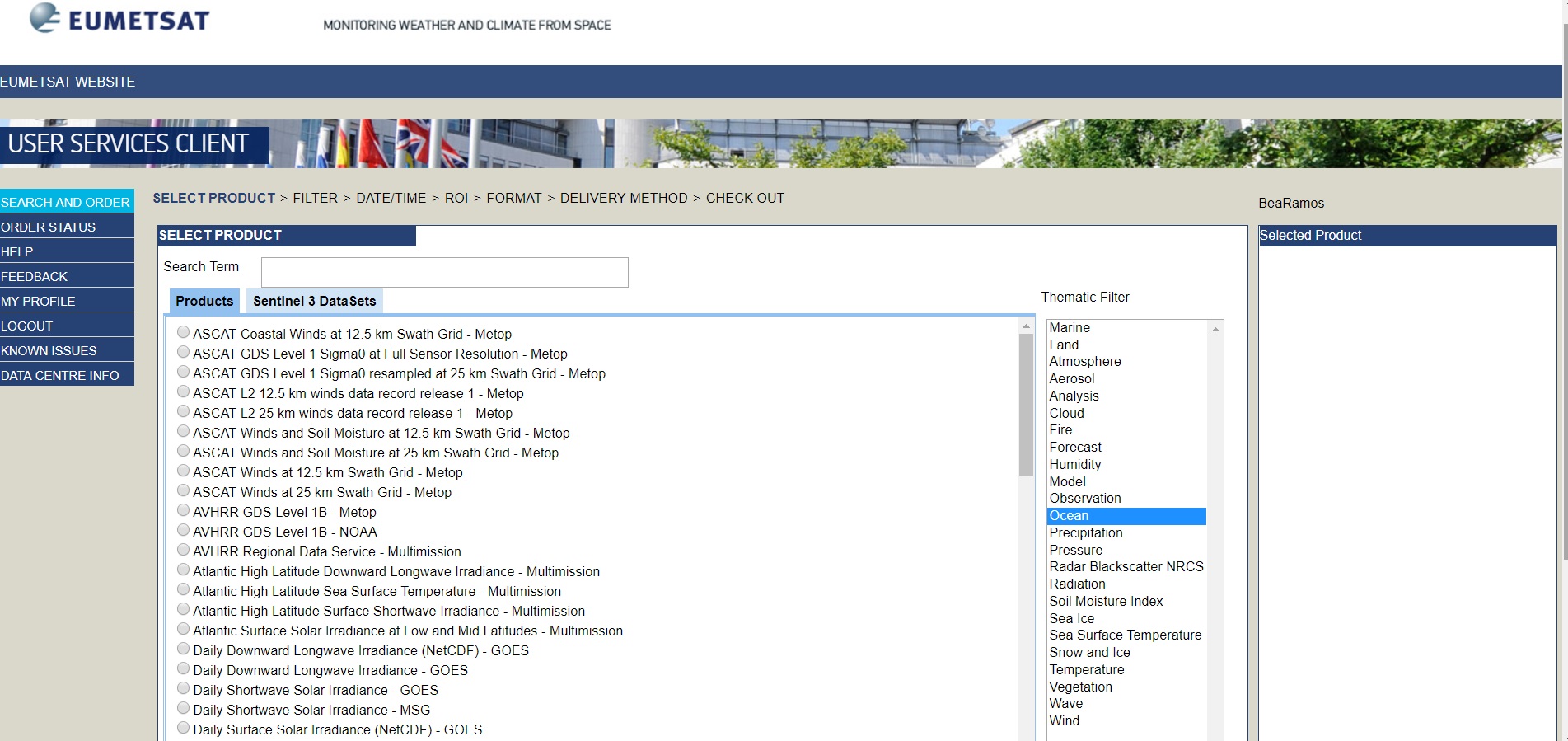
Task: Select Daily Downward Longwave Irradiance (NetCDF) - GOES
Action: pyautogui.click(x=183, y=650)
